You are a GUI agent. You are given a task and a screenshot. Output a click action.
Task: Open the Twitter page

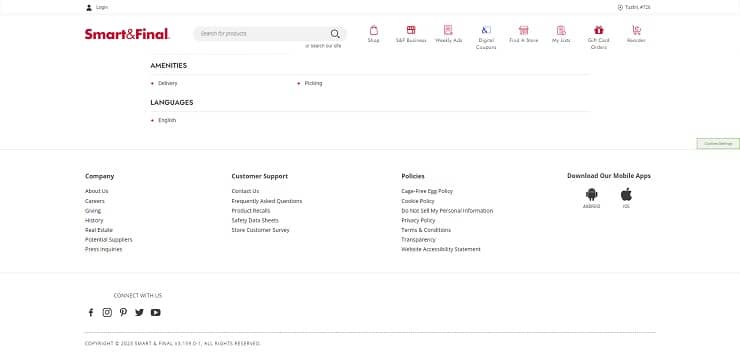pos(139,312)
